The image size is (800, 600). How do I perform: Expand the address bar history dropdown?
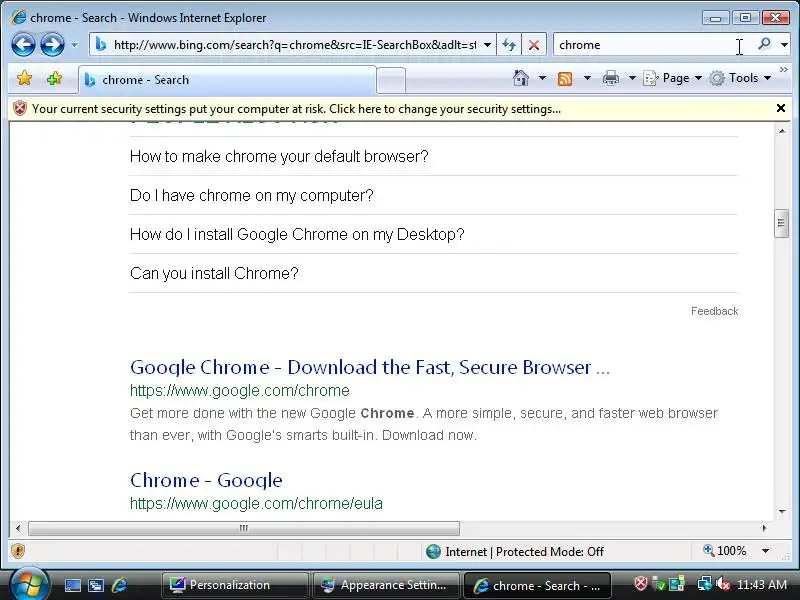pos(487,45)
